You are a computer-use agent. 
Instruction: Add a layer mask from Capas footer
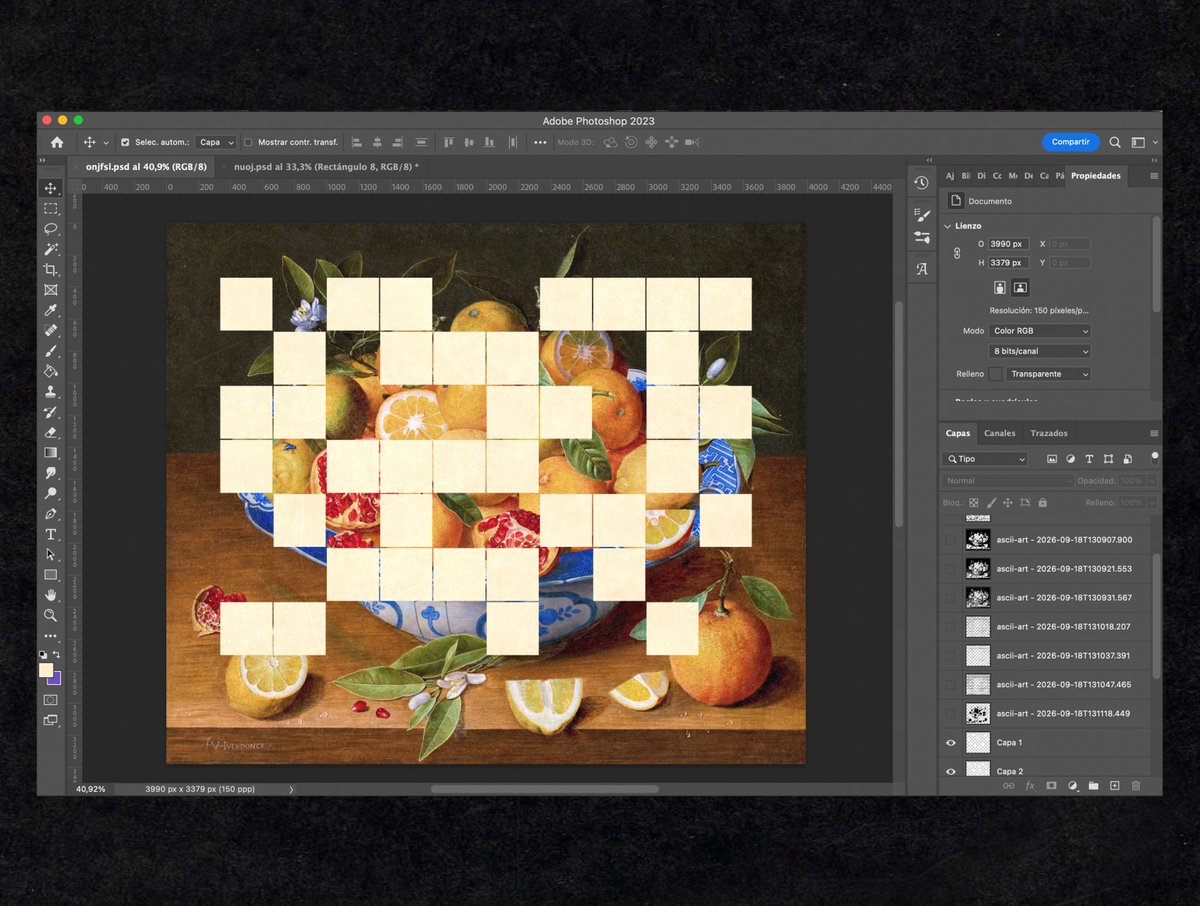point(1051,786)
